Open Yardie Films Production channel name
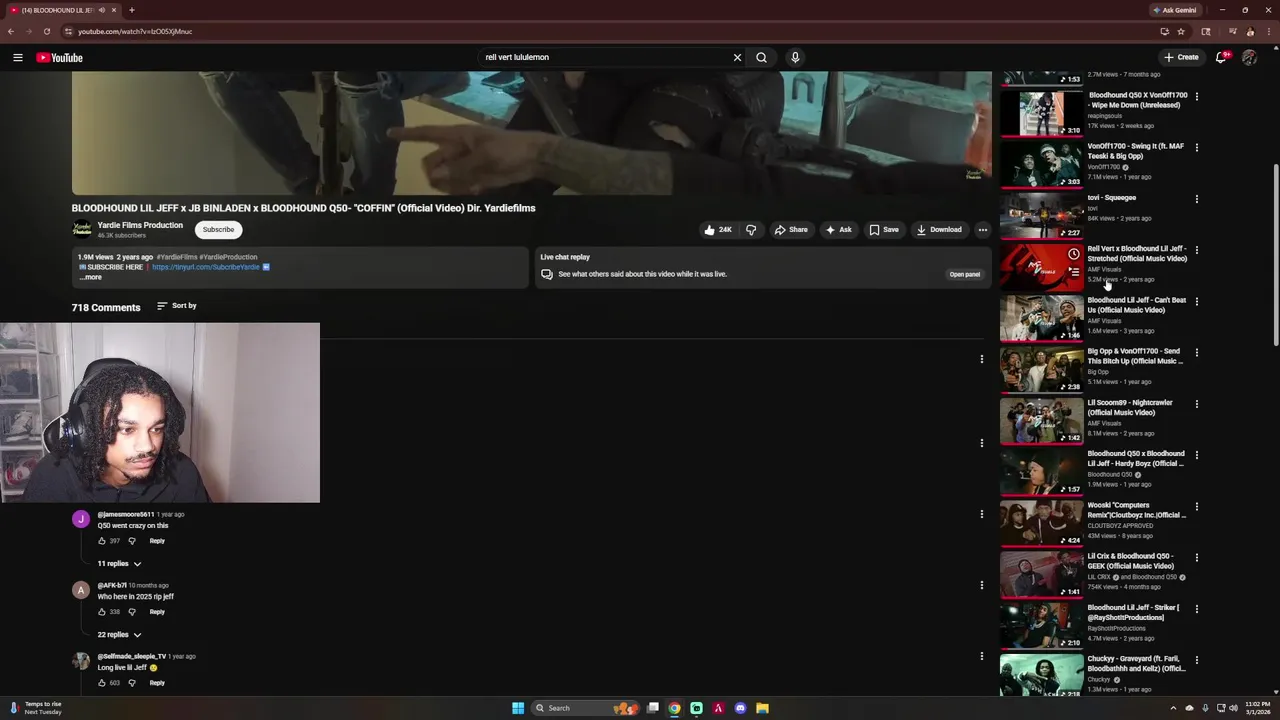The height and width of the screenshot is (720, 1280). coord(140,225)
